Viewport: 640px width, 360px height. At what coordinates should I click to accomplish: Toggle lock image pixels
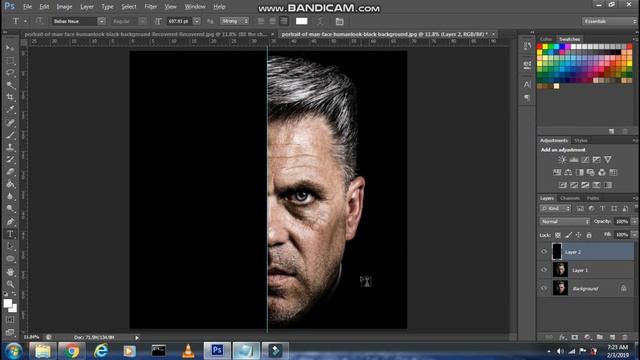pyautogui.click(x=568, y=235)
